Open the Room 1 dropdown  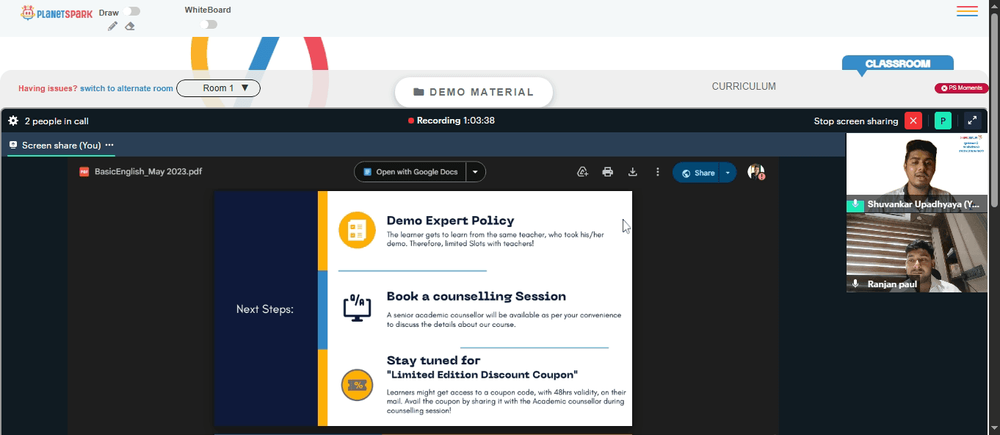pos(218,88)
